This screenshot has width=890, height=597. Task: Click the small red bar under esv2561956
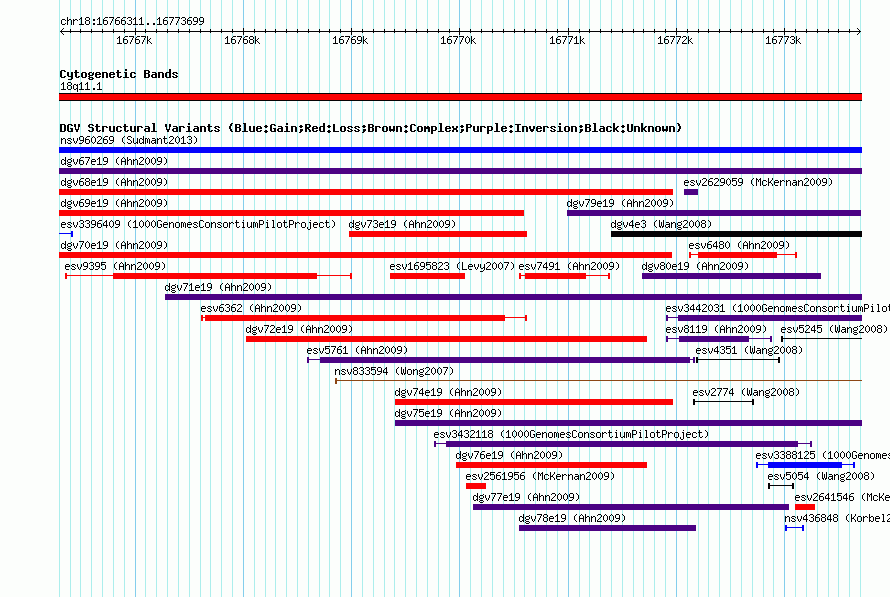coord(476,486)
